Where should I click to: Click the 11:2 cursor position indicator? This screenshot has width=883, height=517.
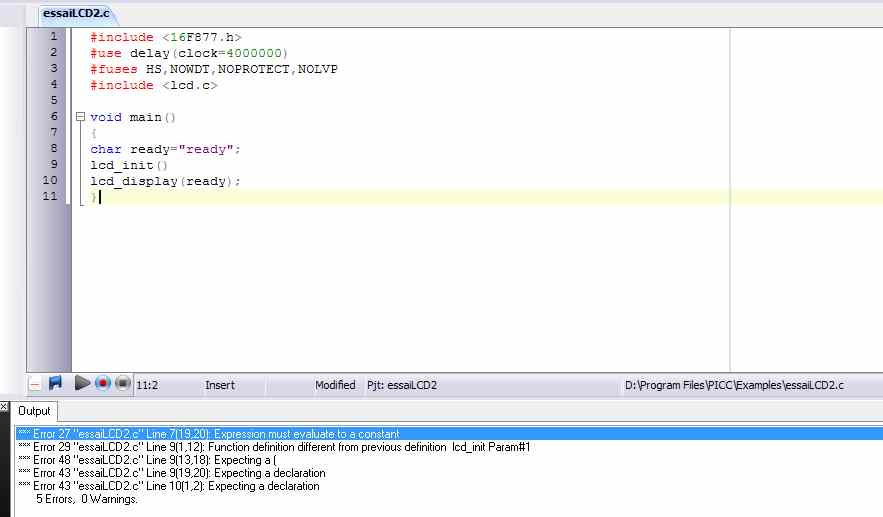click(x=148, y=385)
